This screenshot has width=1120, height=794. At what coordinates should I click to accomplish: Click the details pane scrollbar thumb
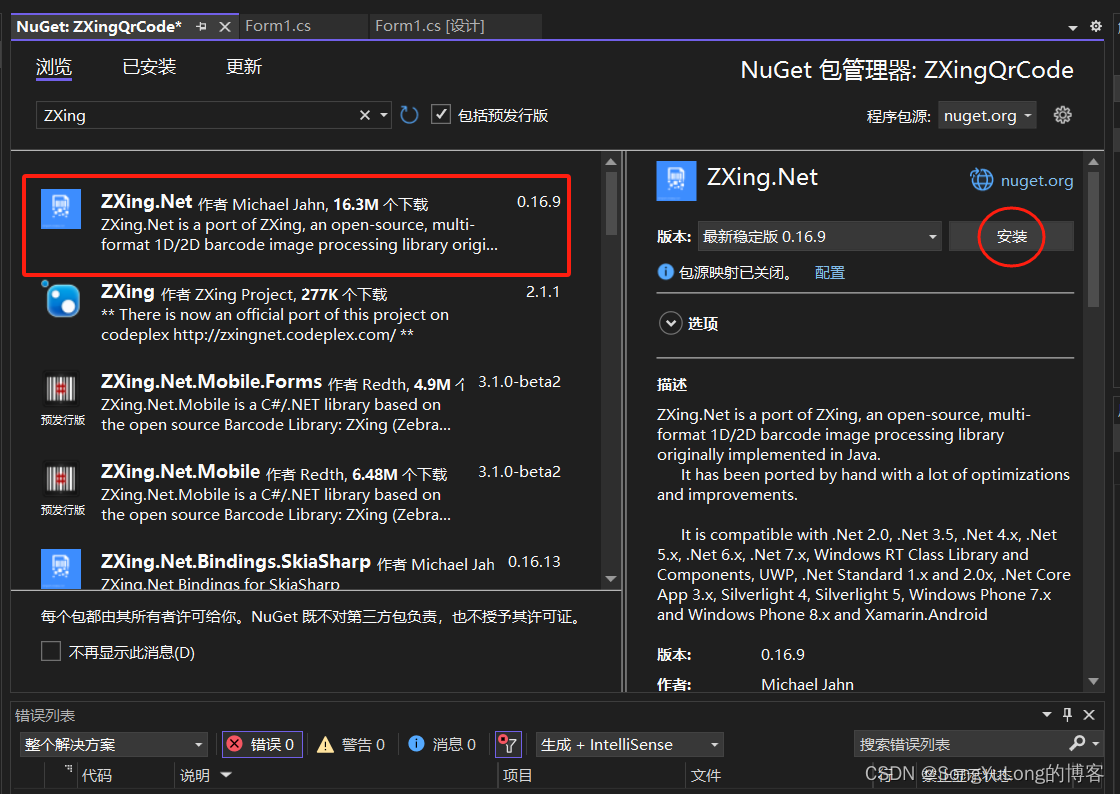[x=1094, y=238]
